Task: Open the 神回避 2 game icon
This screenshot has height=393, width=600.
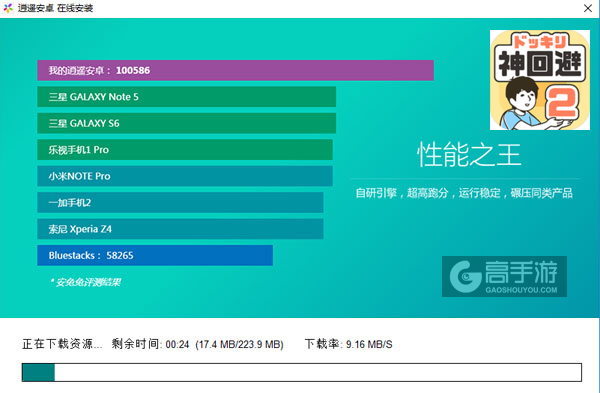Action: 540,80
